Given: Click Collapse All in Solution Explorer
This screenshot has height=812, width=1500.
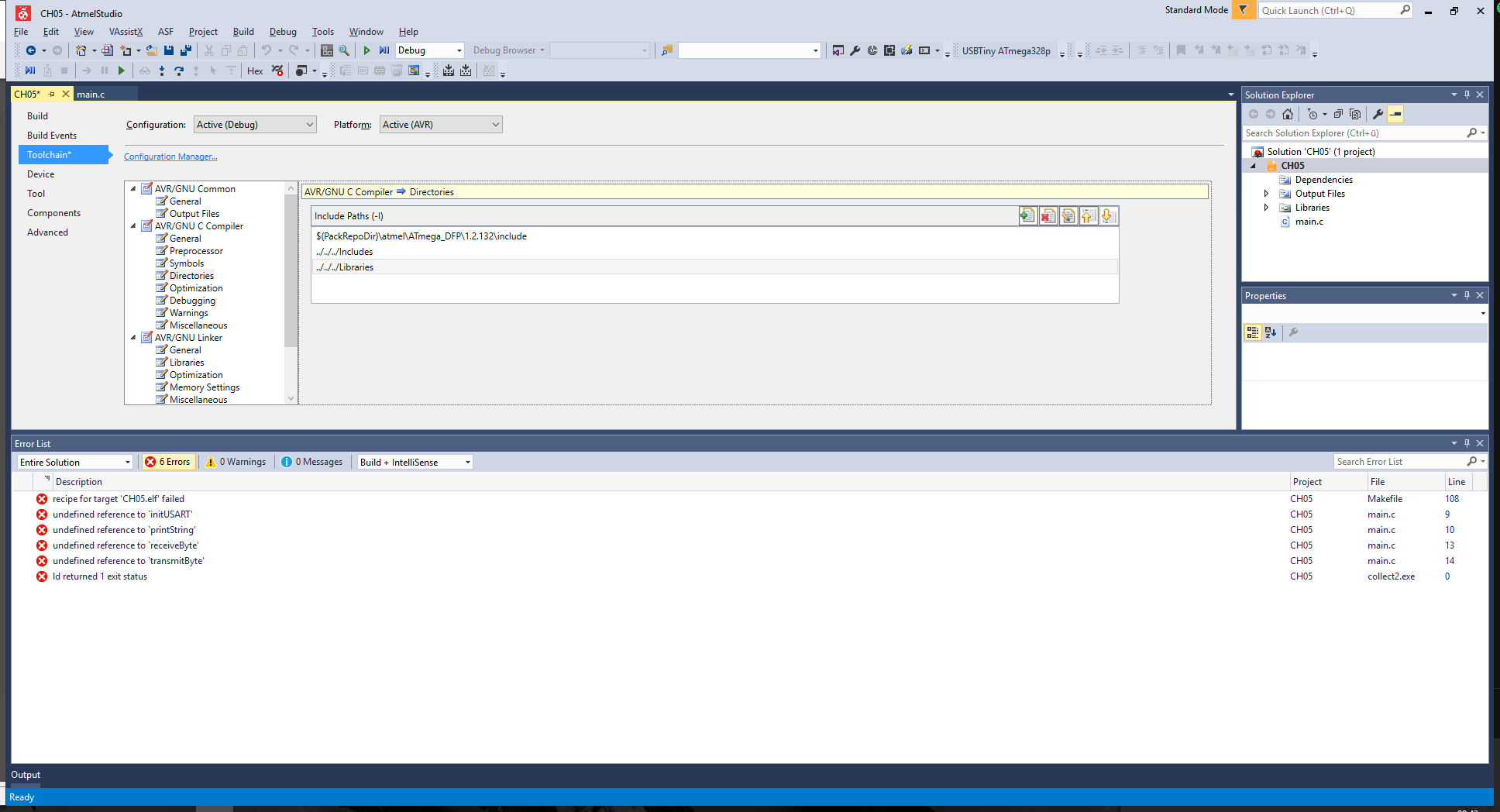Looking at the screenshot, I should tap(1338, 114).
